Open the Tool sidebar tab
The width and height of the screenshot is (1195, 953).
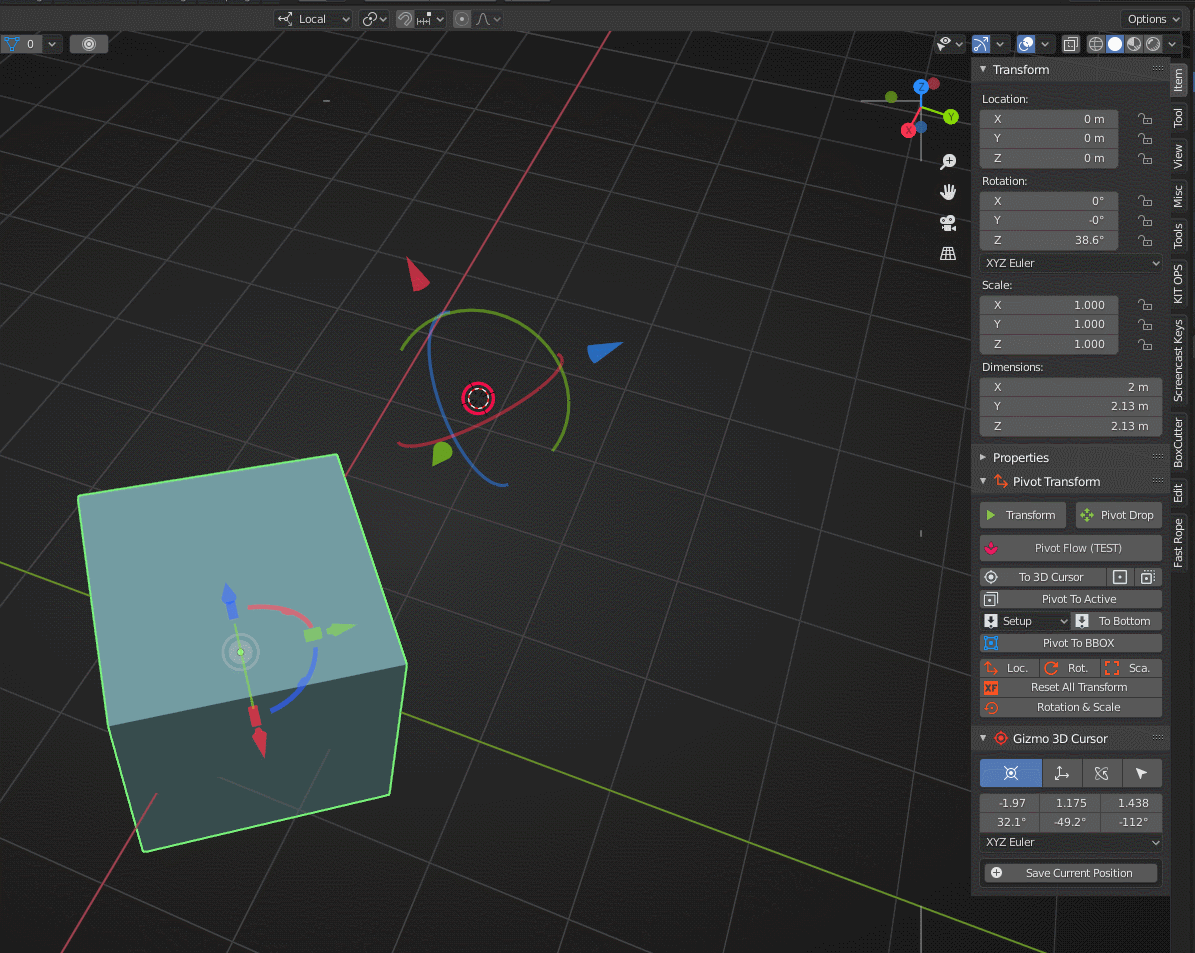point(1179,118)
